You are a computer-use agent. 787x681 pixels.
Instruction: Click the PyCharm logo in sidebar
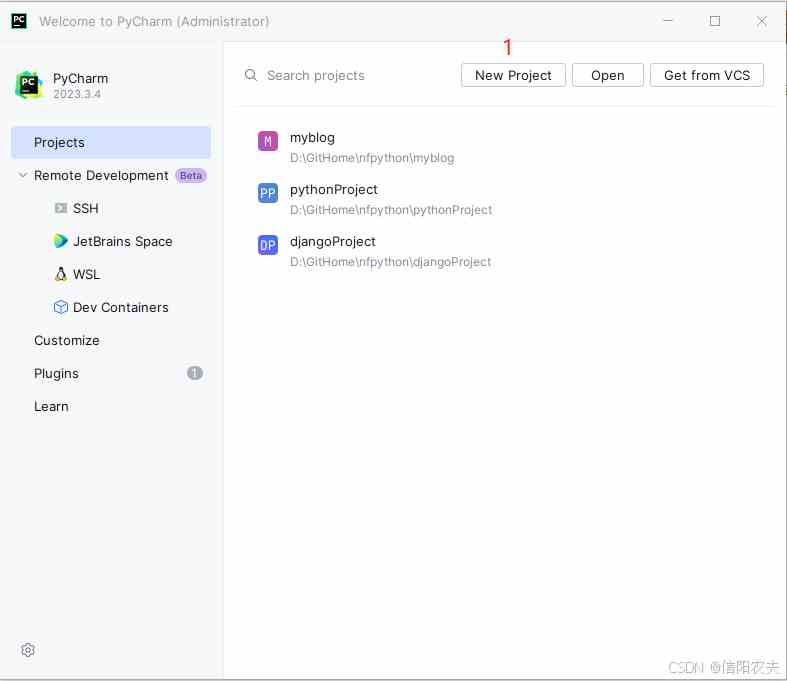pos(29,85)
